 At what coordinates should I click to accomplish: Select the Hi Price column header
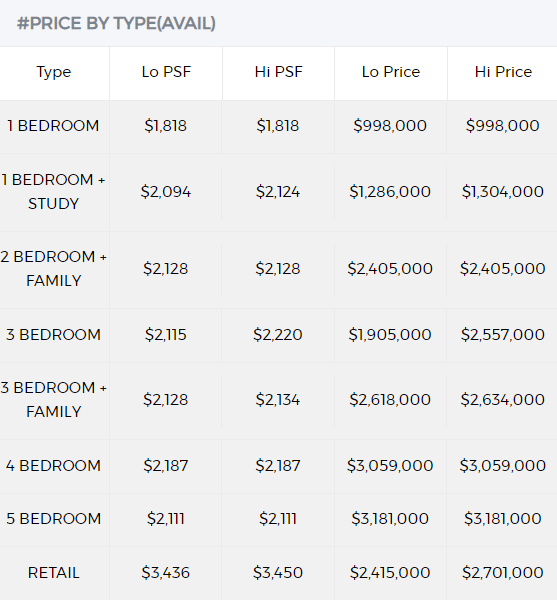503,72
